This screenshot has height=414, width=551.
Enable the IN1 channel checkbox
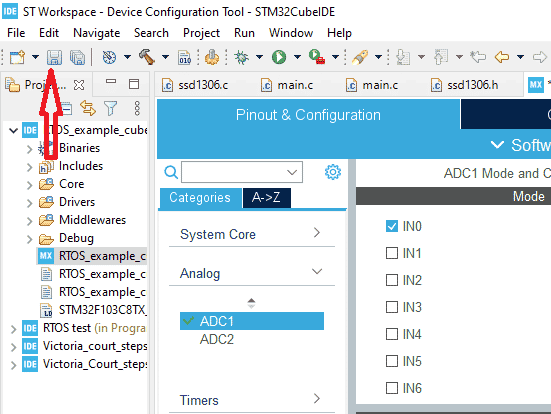tap(392, 253)
